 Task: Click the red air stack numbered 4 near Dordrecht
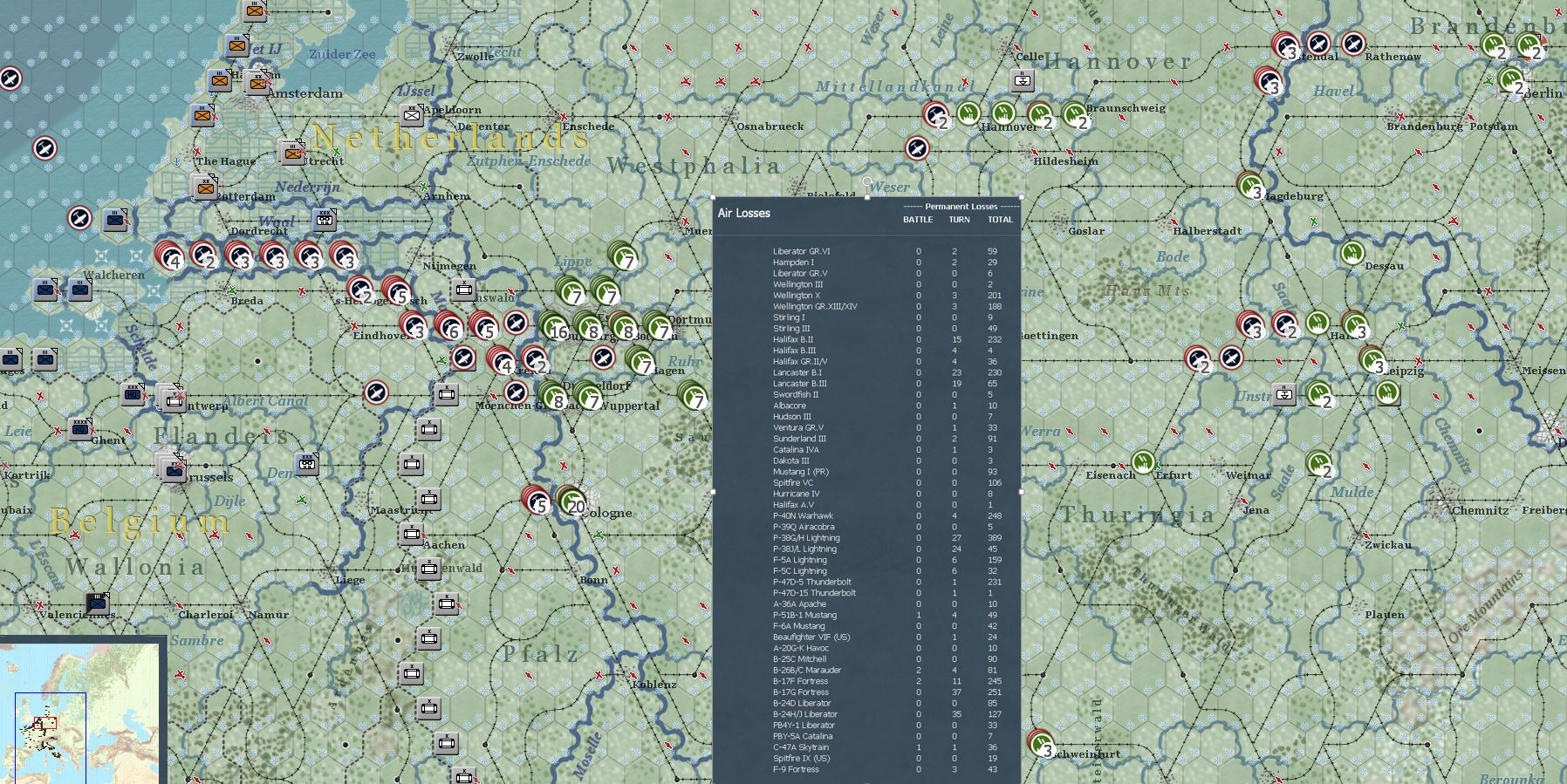(169, 255)
